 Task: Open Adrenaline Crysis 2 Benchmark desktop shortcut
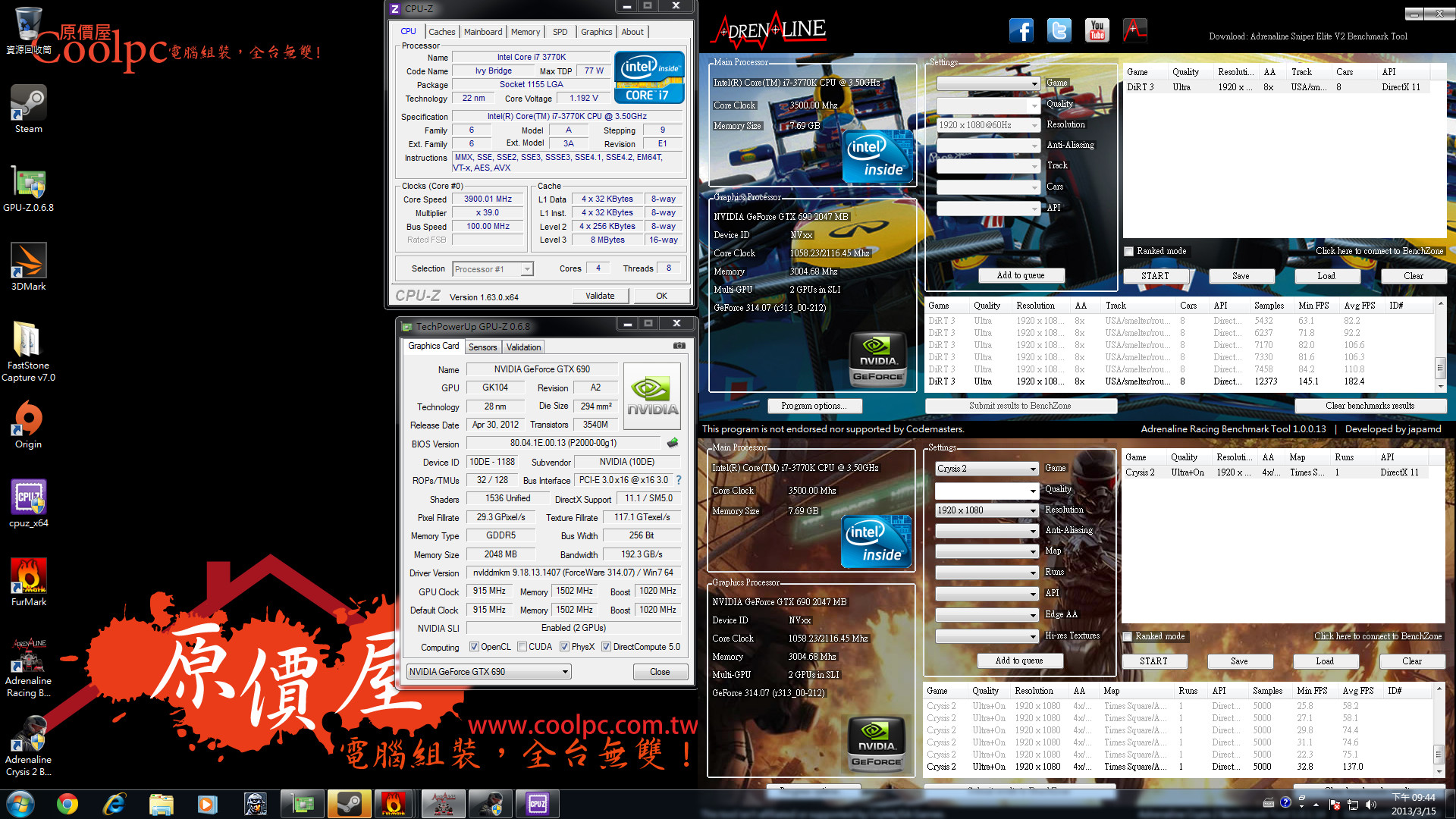pos(29,746)
